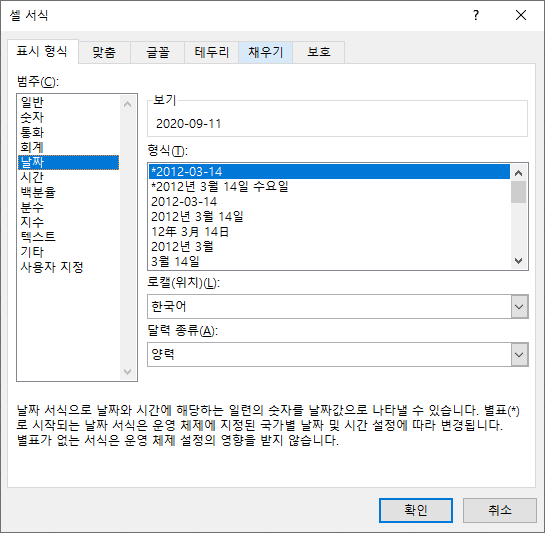
Task: Close the 셀 서식 dialog
Action: coord(521,15)
